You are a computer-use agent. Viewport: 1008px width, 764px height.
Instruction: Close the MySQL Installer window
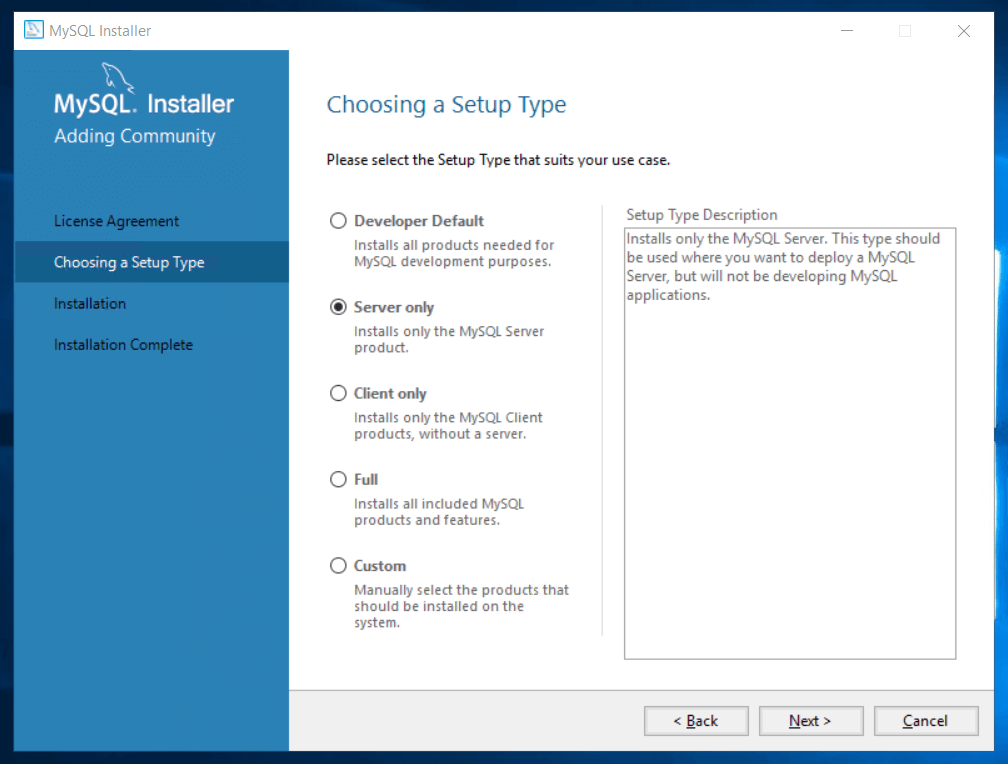click(964, 31)
